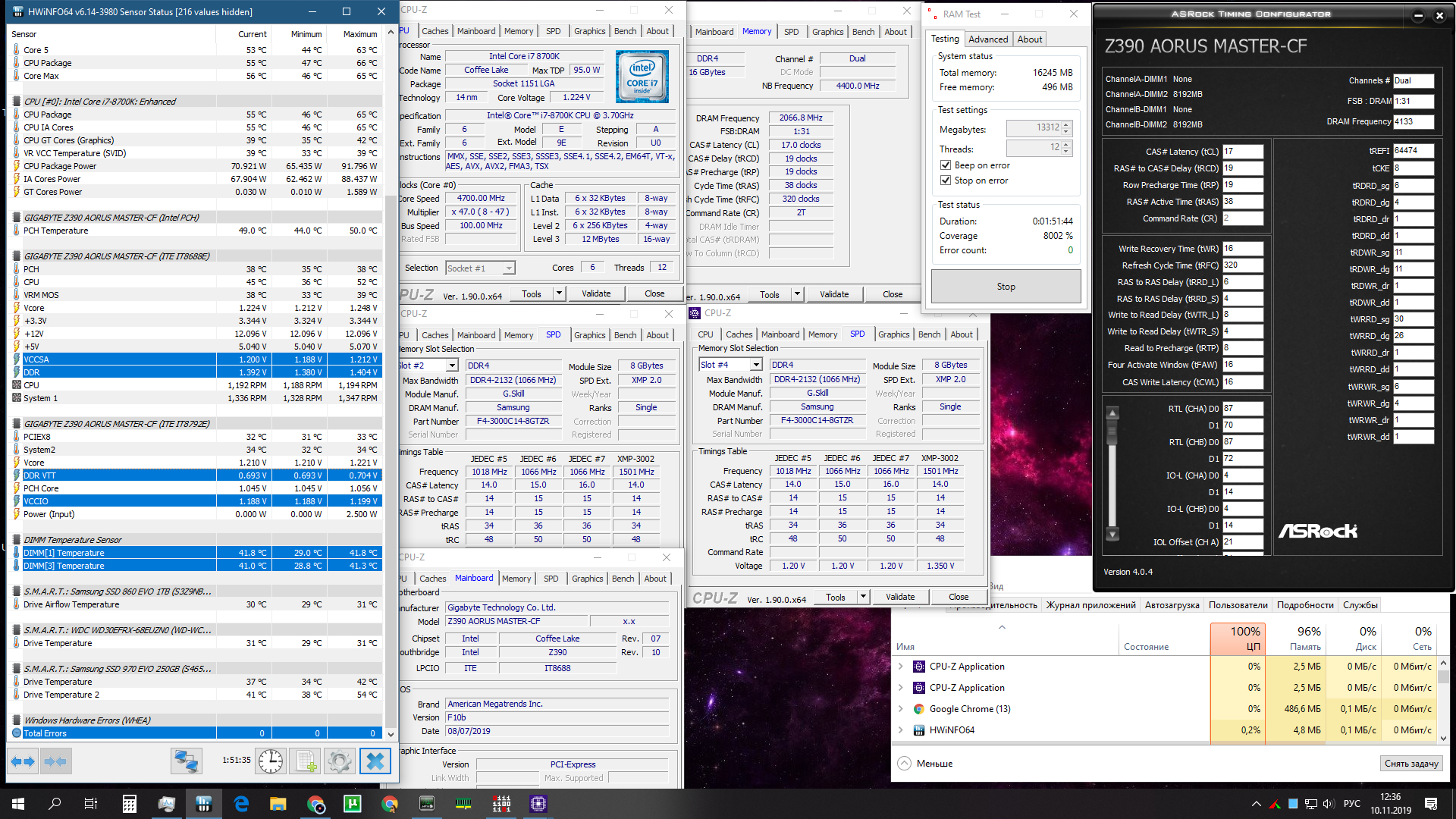
Task: Click HWiNFO network remote monitoring icon
Action: [x=186, y=761]
